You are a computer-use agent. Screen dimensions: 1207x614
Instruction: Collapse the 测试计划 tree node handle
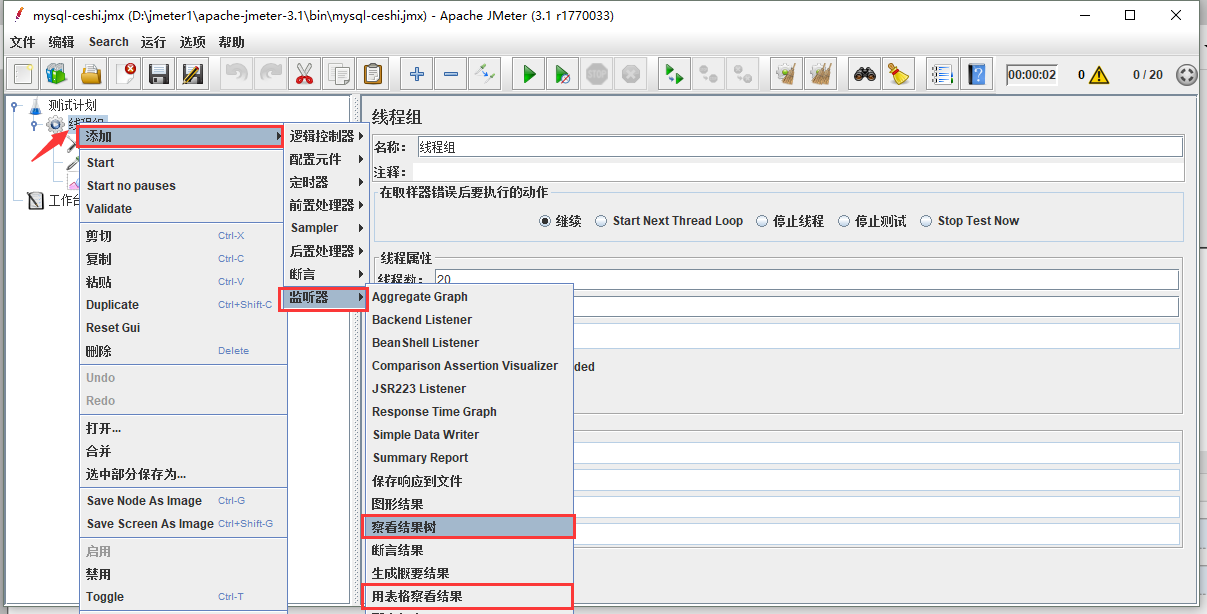tap(16, 106)
